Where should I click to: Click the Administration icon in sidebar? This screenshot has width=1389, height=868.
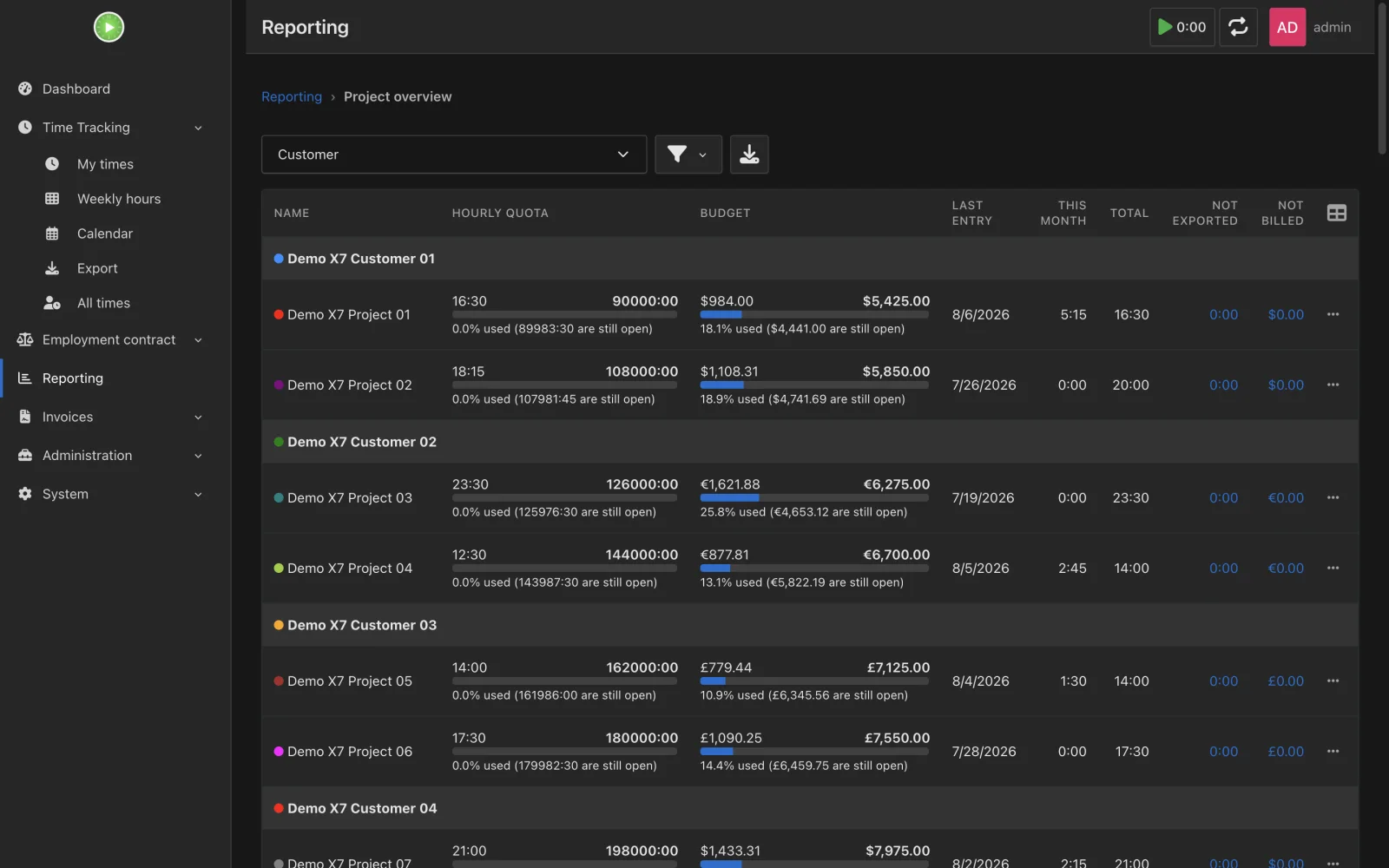coord(25,455)
